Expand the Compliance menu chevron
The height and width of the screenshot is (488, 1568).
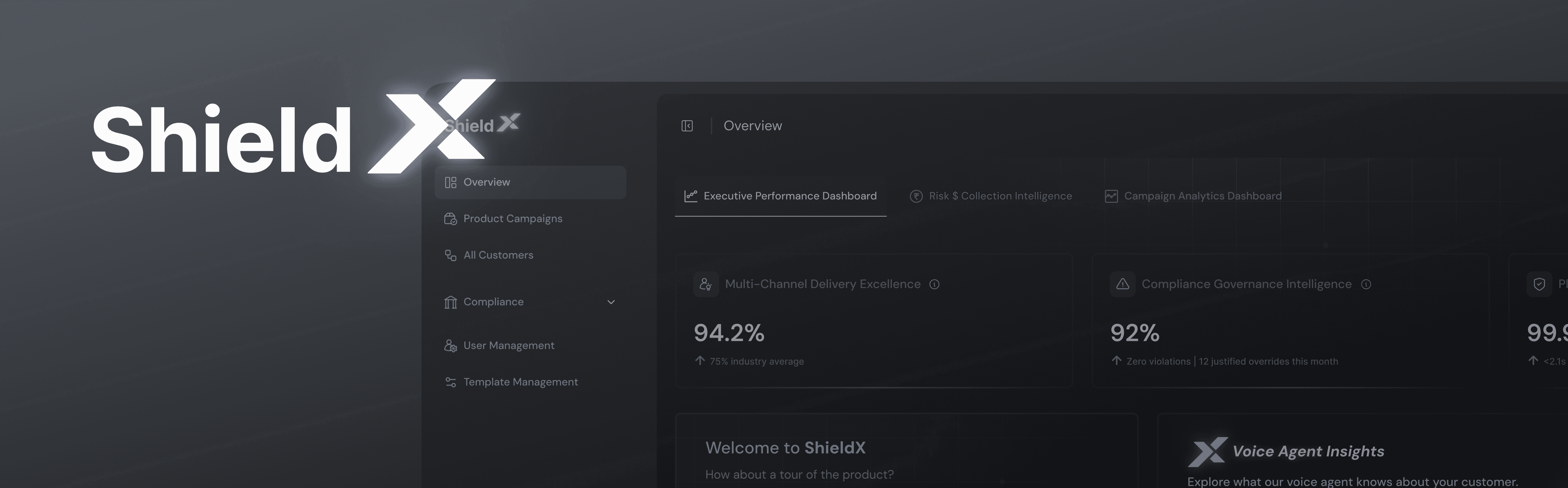pos(611,302)
